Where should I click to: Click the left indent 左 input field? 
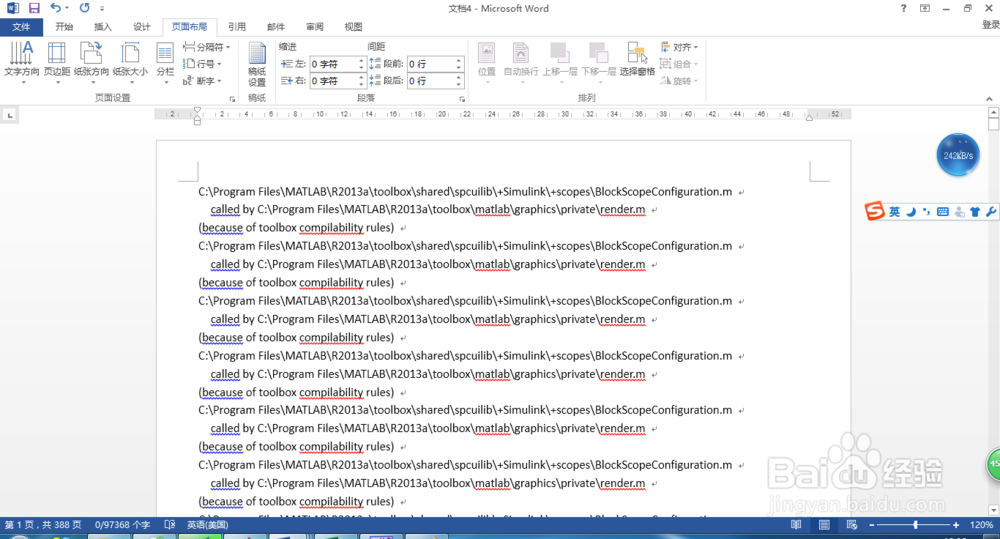coord(333,64)
